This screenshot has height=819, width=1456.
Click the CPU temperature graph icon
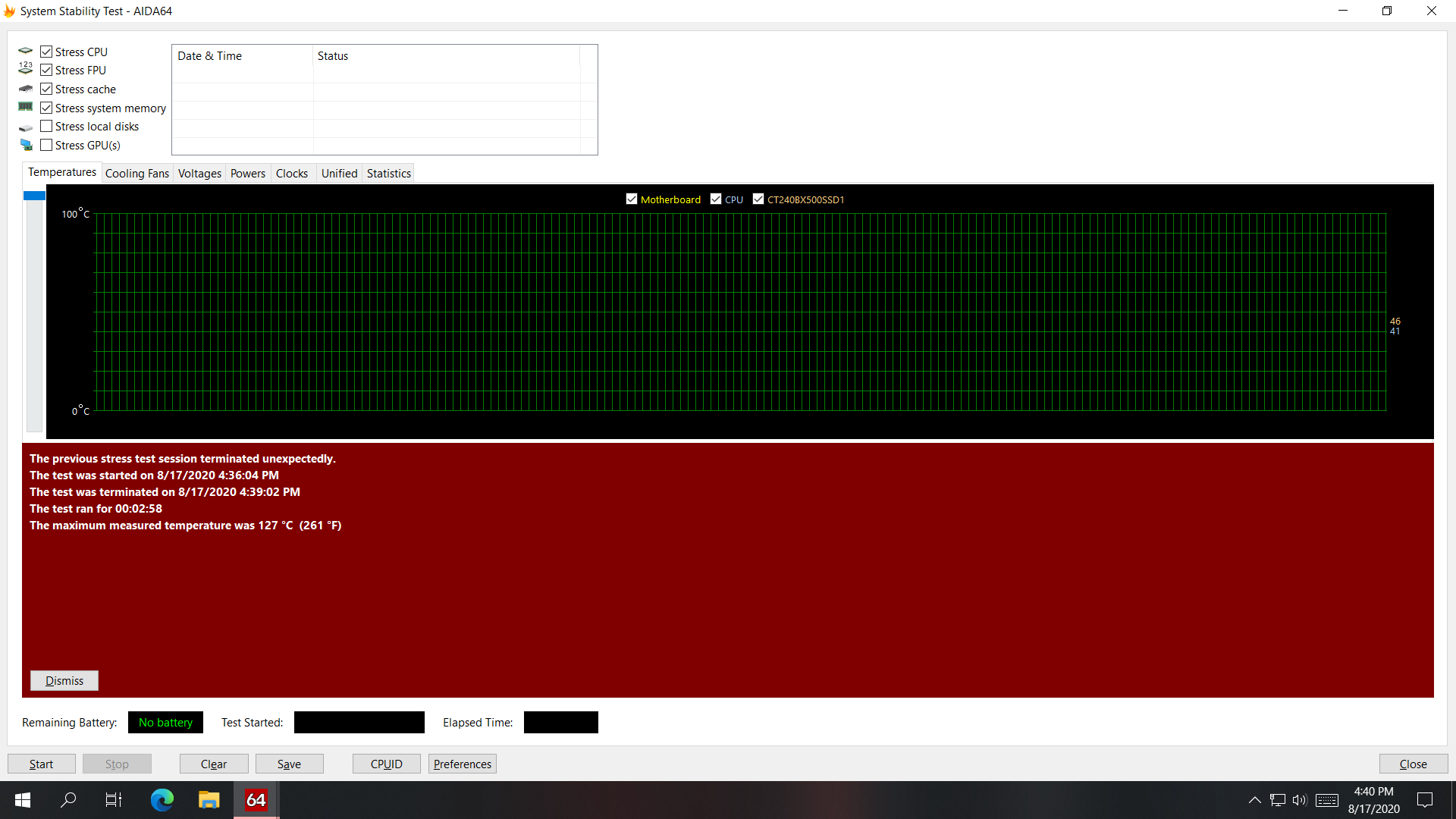pos(716,199)
